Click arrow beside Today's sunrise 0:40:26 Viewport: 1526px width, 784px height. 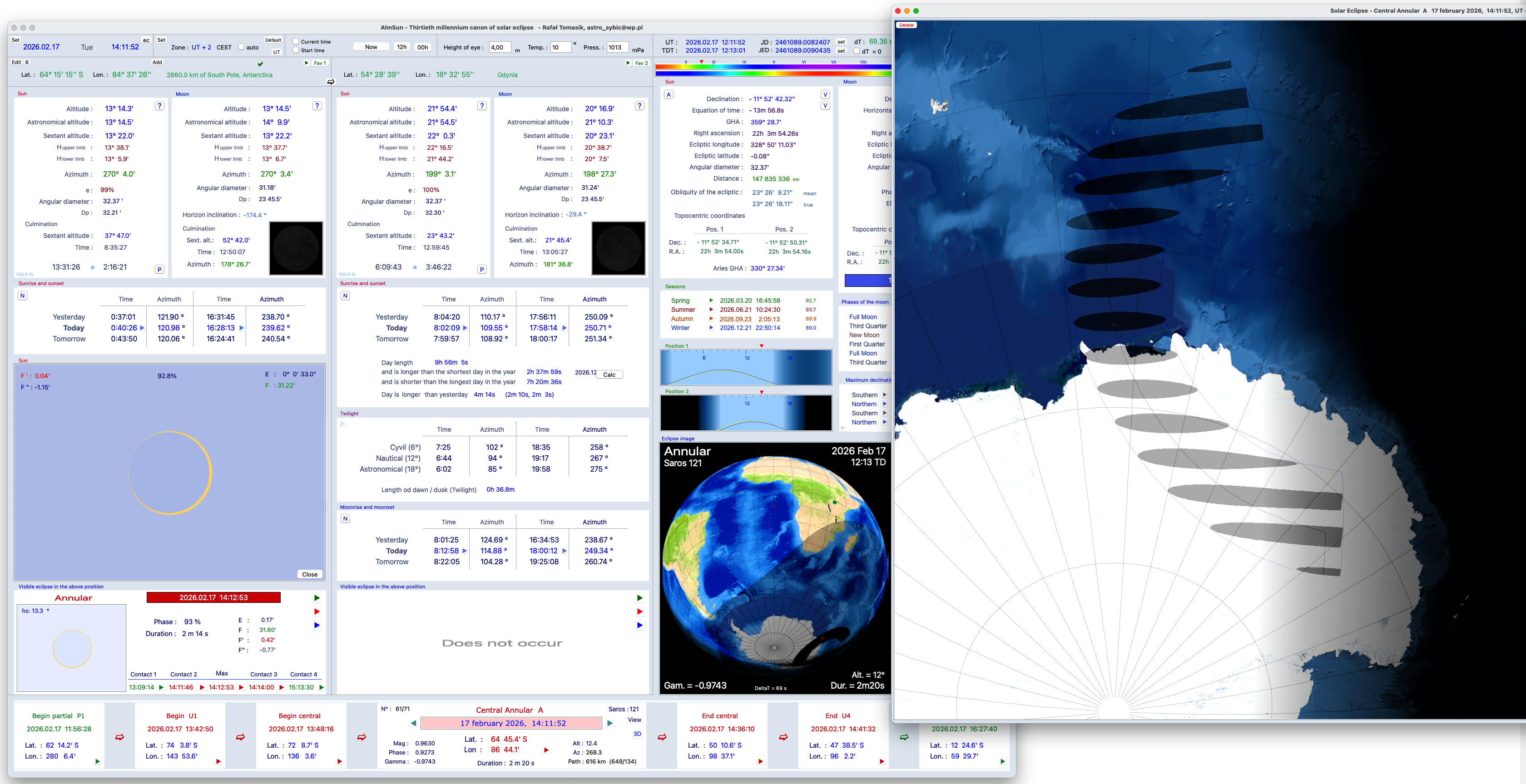point(142,328)
